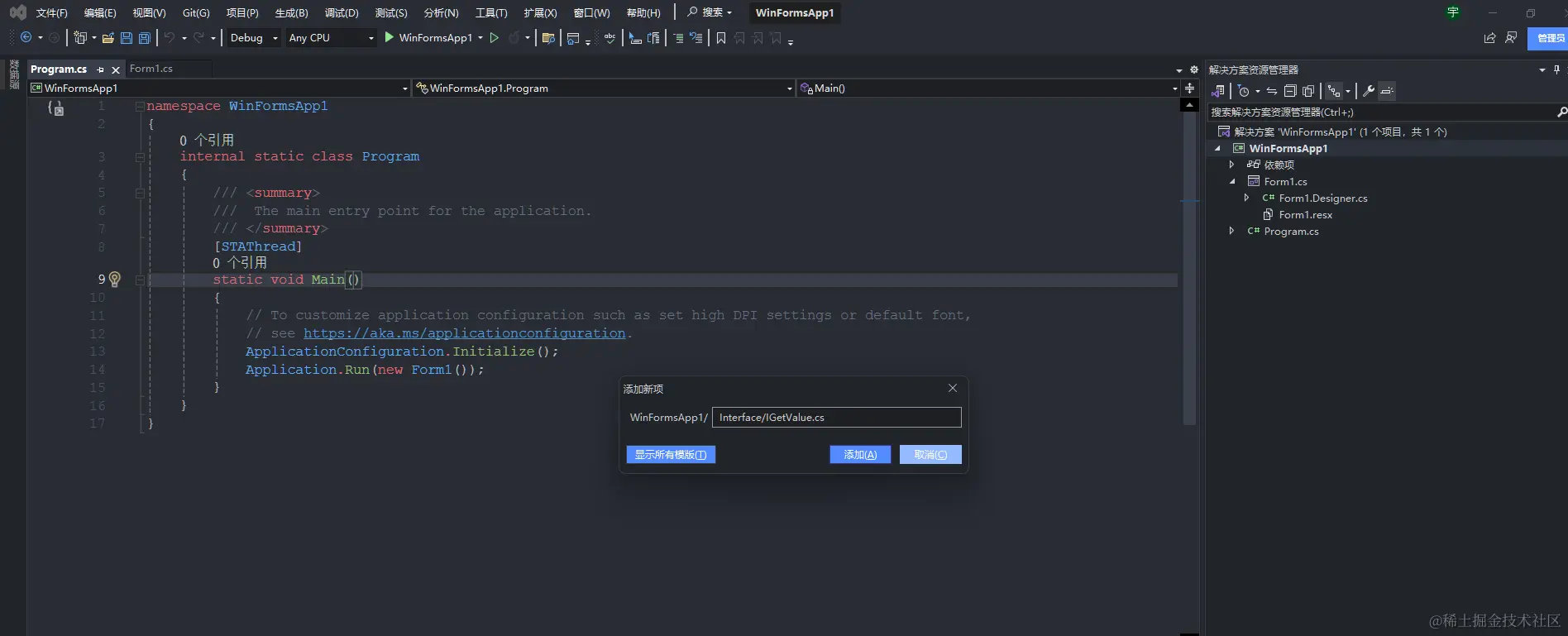Open the 视图(V) menu
This screenshot has width=1568, height=636.
click(150, 12)
